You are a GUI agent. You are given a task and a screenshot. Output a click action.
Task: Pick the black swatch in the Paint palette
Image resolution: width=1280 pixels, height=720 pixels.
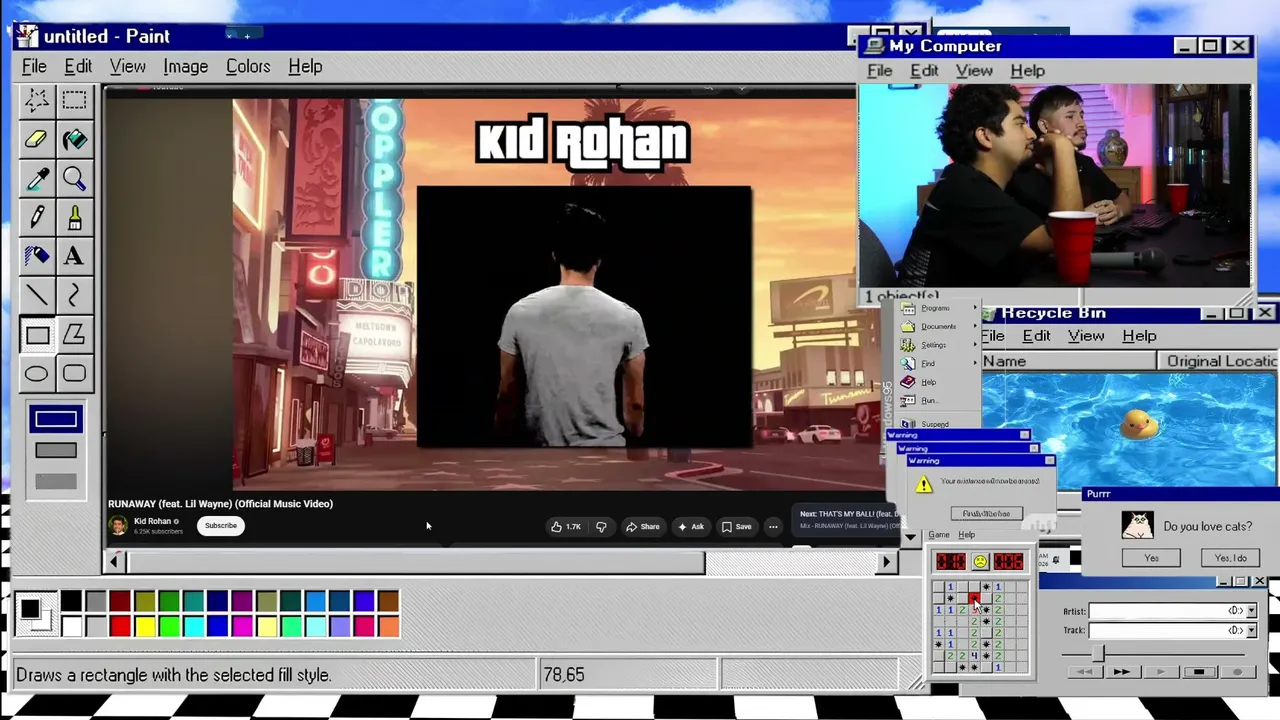(x=71, y=601)
